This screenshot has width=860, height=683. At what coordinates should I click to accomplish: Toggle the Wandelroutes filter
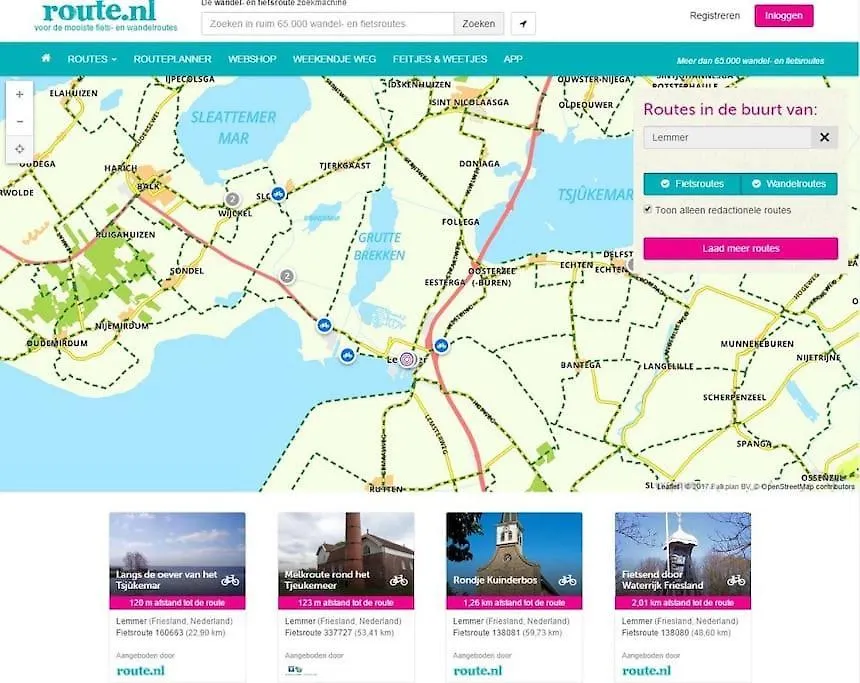(789, 184)
